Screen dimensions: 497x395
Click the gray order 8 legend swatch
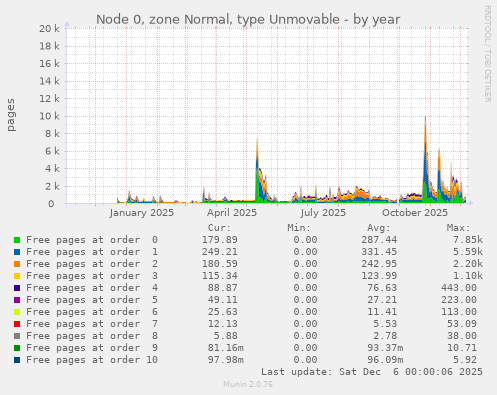coord(17,336)
